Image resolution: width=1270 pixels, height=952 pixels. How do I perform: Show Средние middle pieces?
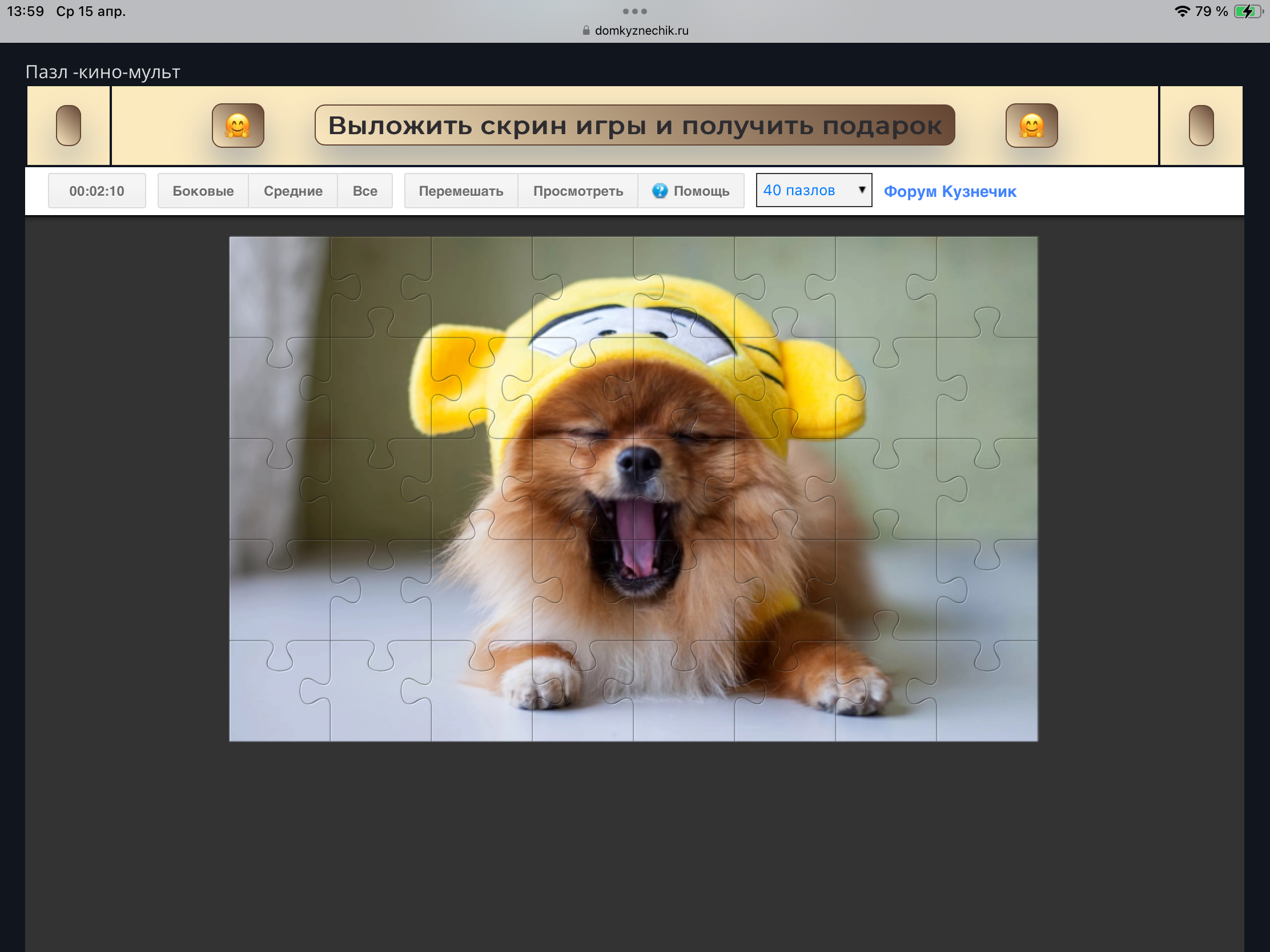click(293, 191)
